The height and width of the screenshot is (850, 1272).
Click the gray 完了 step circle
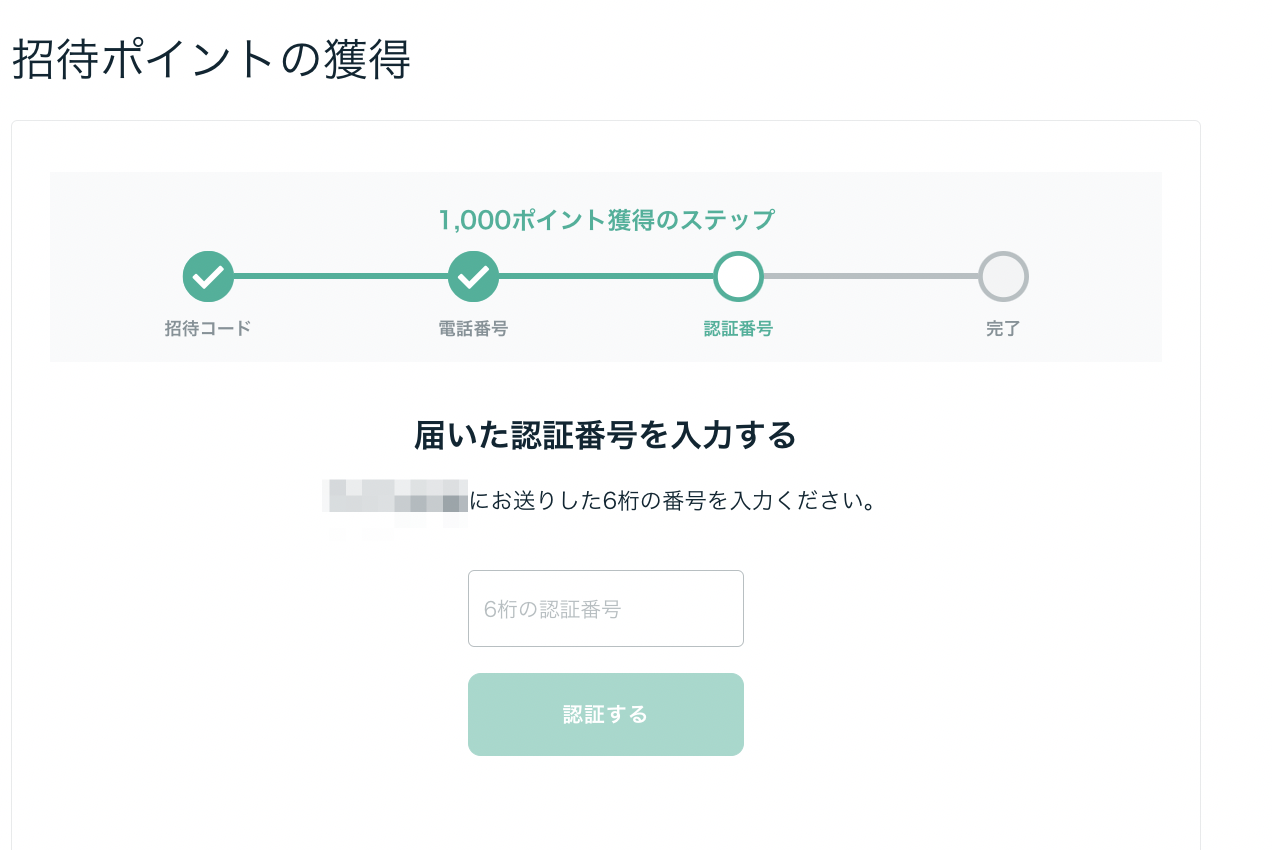(1003, 276)
